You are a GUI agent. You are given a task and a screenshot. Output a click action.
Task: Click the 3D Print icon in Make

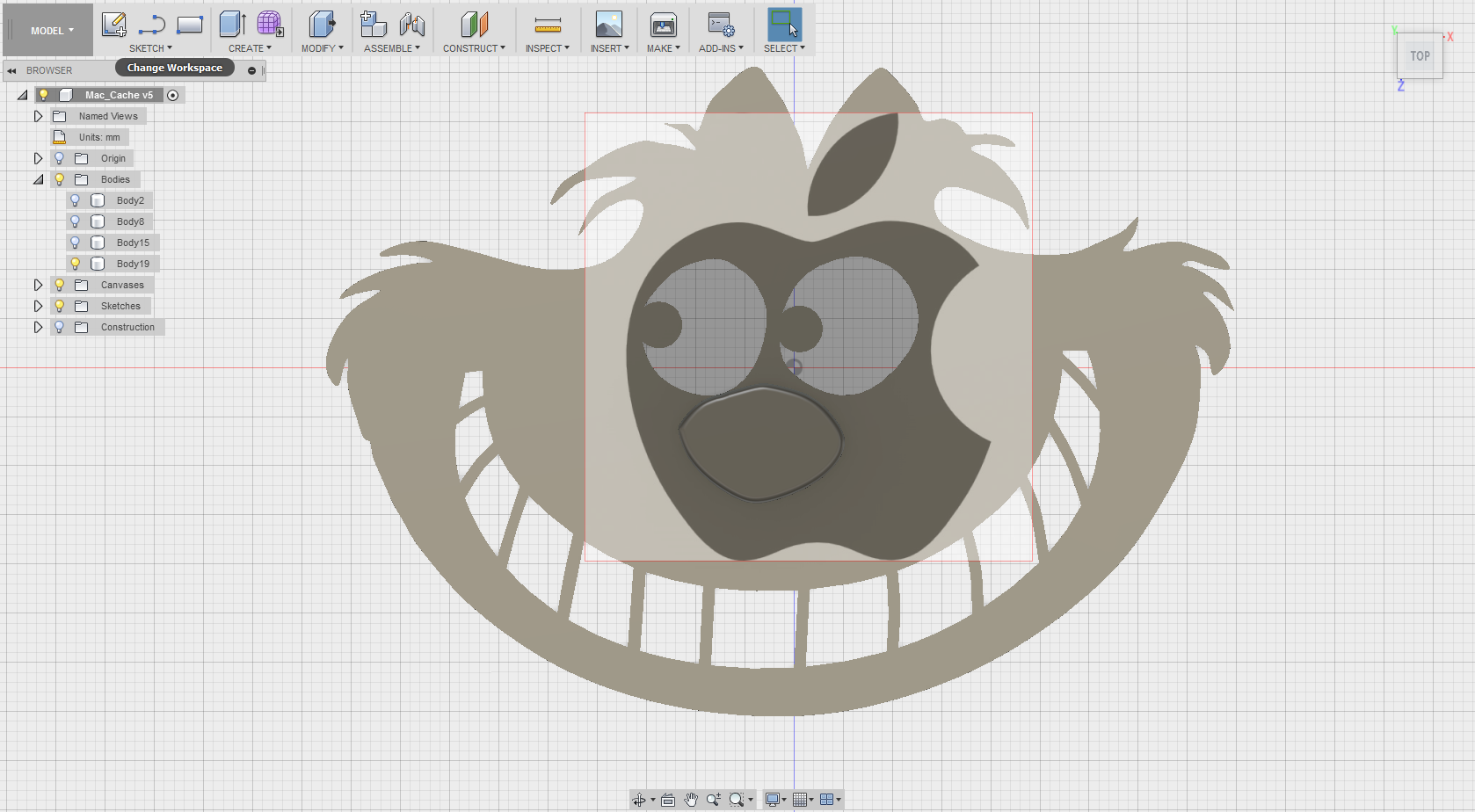(x=664, y=25)
